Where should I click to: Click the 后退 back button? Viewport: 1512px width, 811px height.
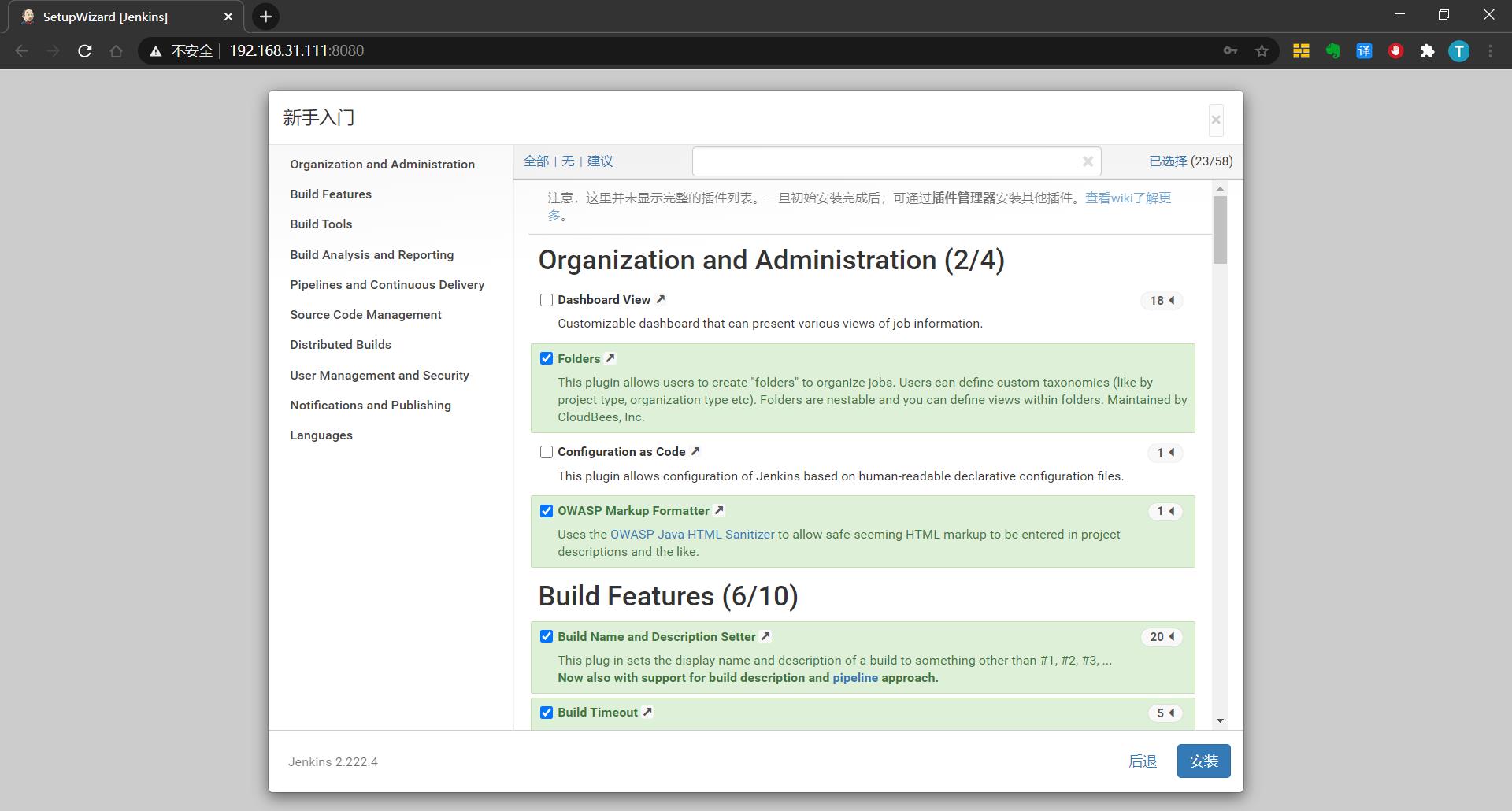1143,761
